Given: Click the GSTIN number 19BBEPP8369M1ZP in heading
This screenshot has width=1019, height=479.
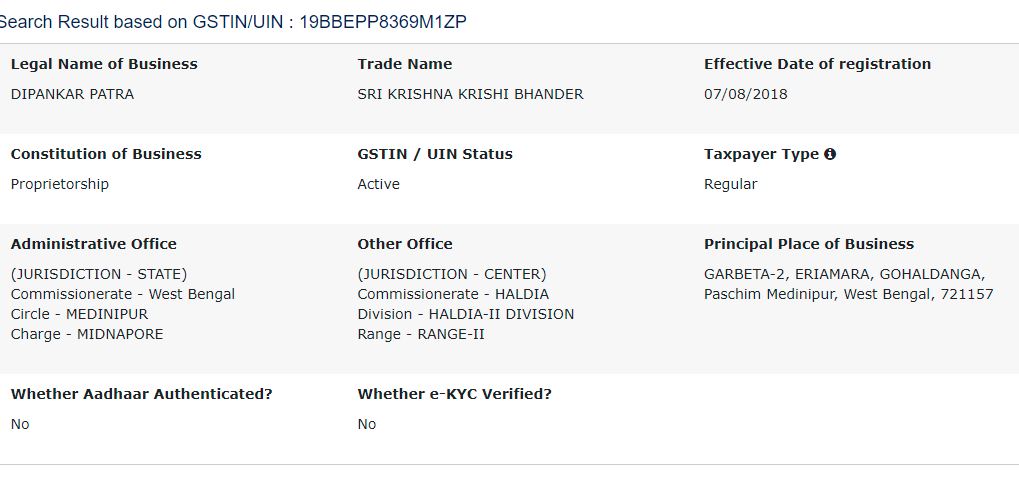Looking at the screenshot, I should click(x=383, y=22).
